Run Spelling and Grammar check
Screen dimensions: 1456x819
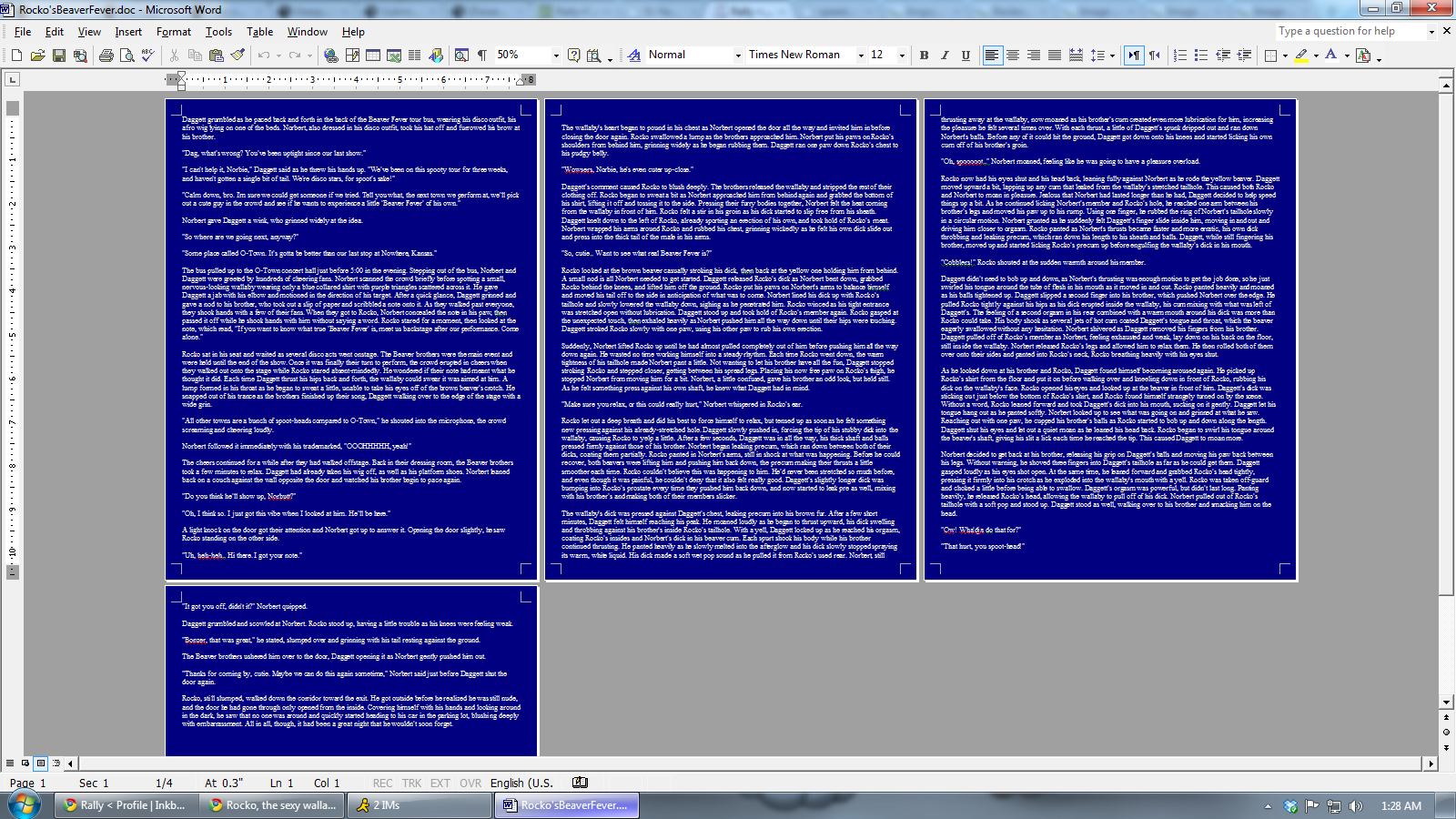tap(147, 56)
